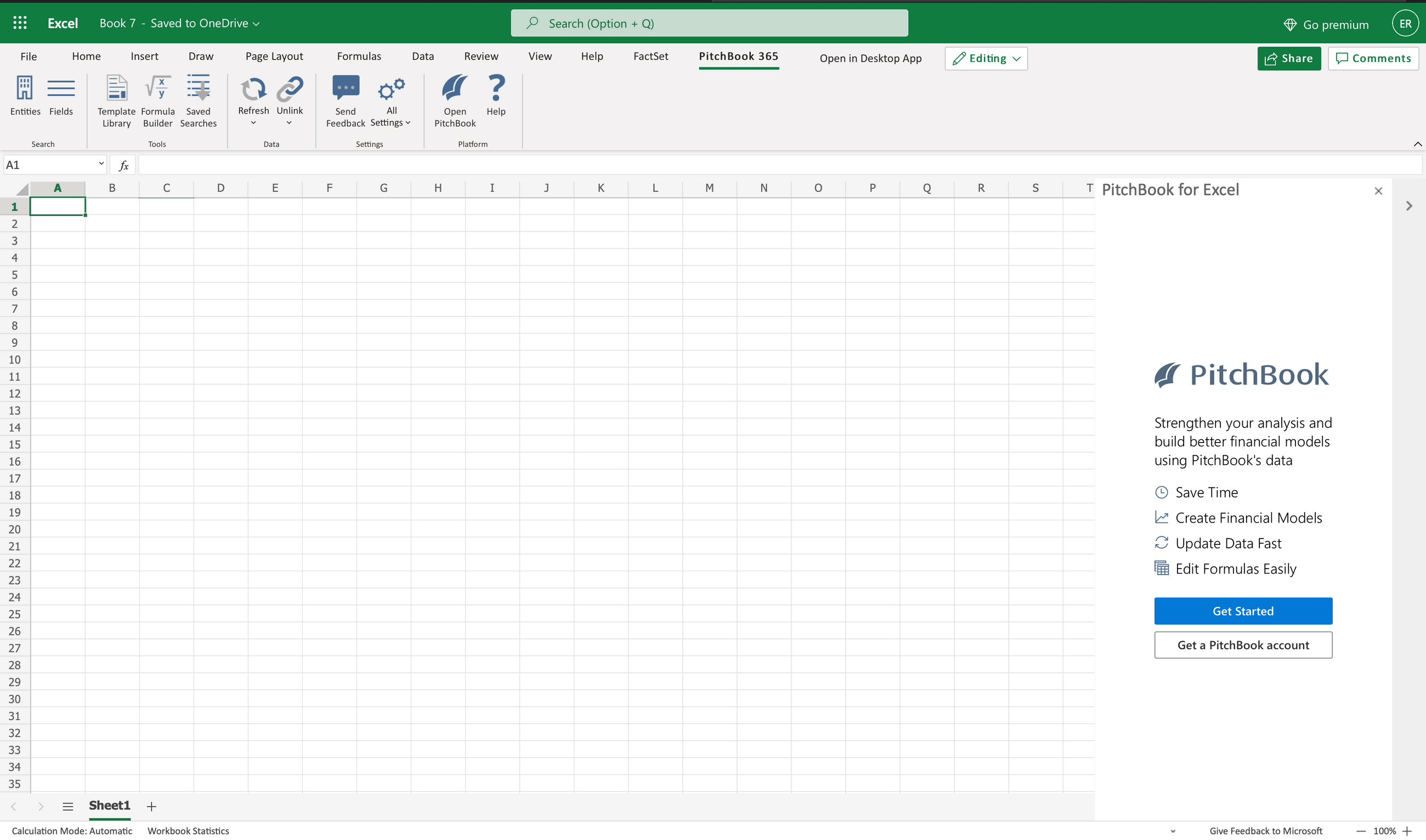Open the Template Library
Screen dimensions: 1426x840
coord(117,89)
